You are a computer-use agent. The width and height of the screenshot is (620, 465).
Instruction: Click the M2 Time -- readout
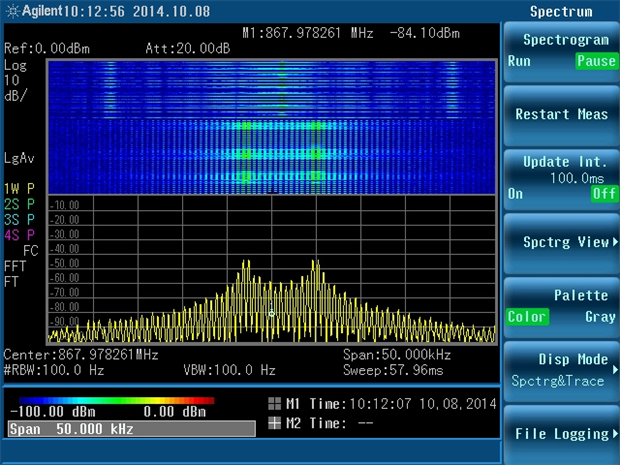329,423
